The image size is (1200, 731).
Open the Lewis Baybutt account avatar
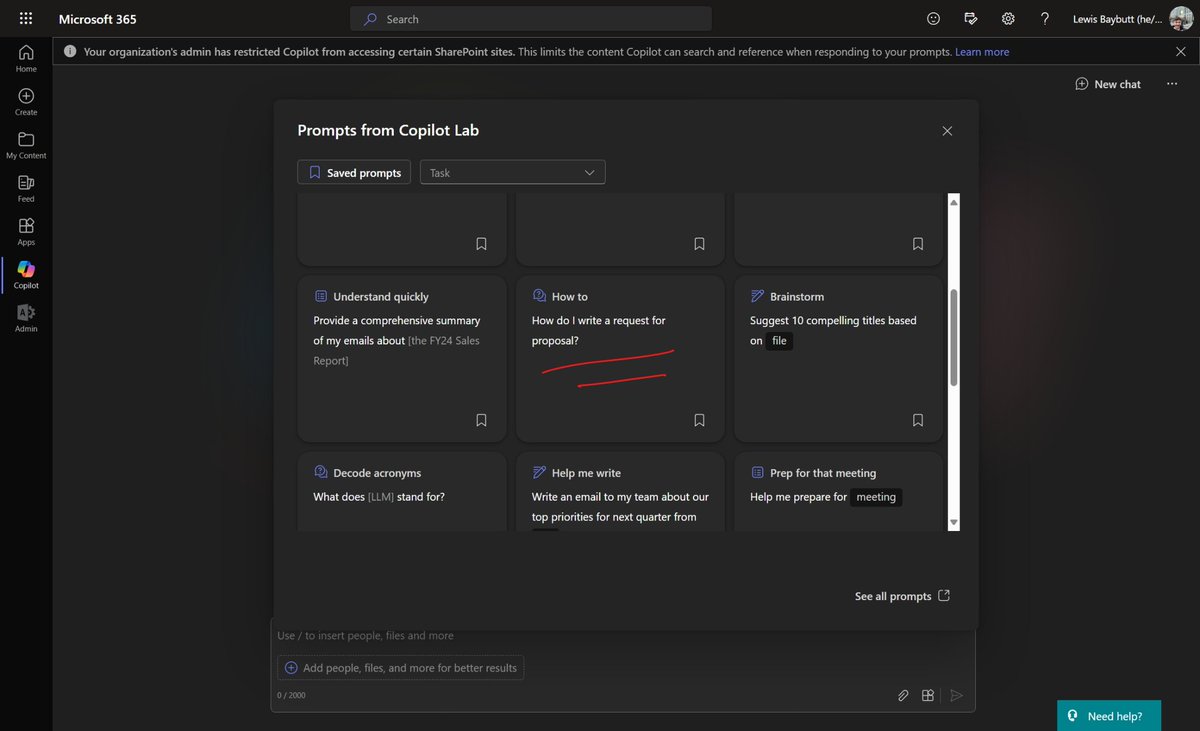(x=1181, y=19)
